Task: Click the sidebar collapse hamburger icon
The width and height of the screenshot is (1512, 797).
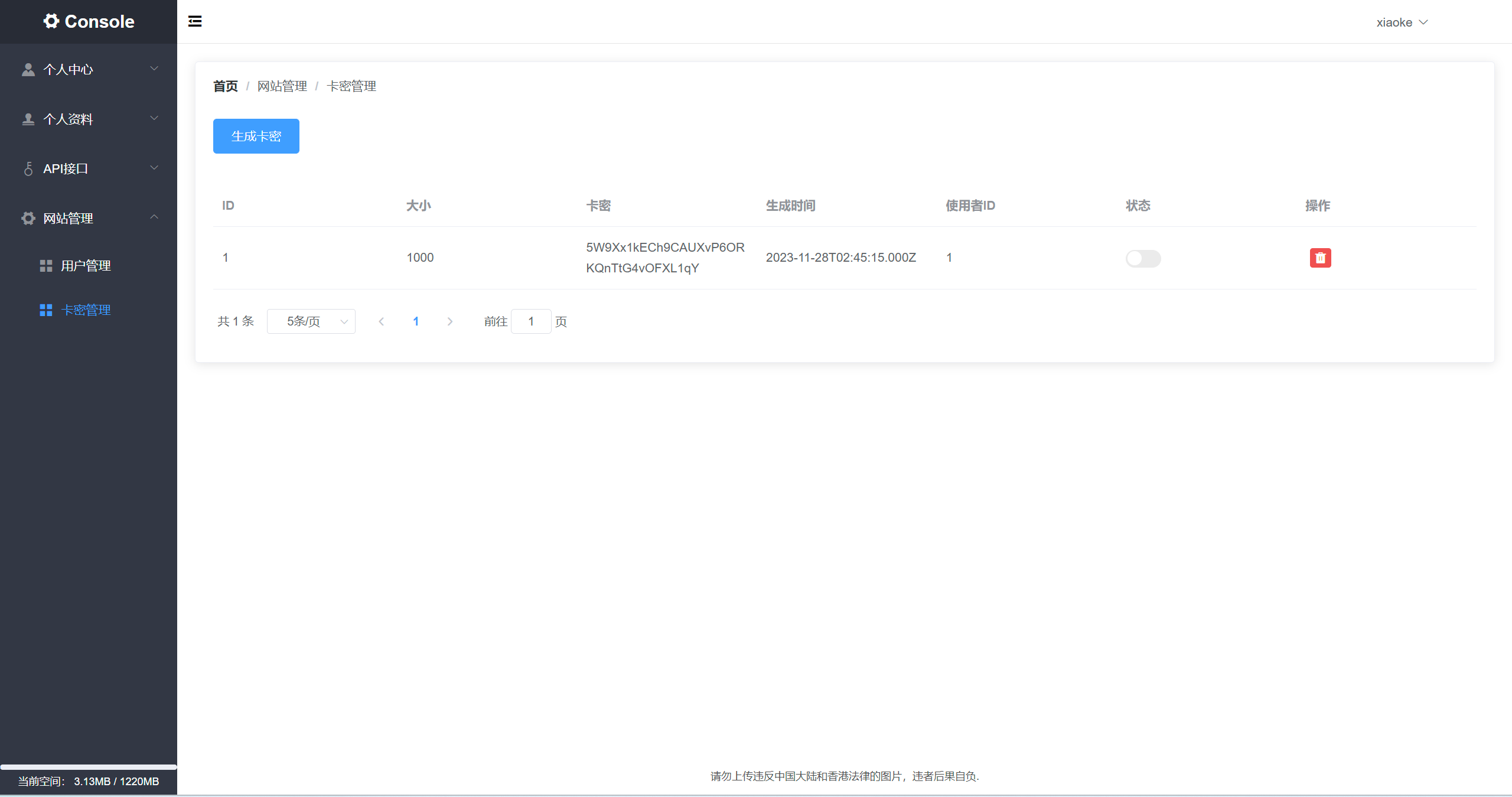Action: tap(195, 22)
